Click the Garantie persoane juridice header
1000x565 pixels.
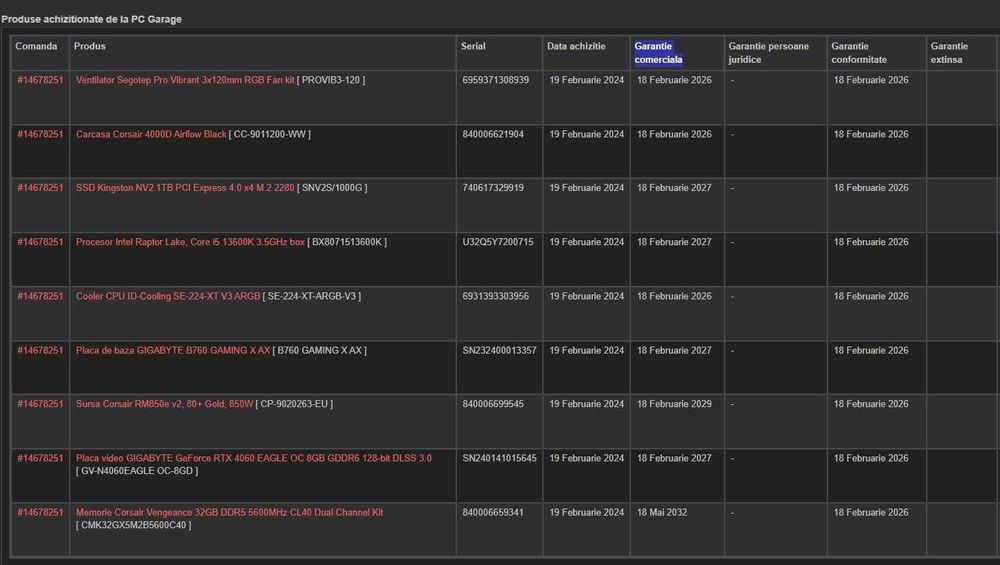[x=768, y=53]
